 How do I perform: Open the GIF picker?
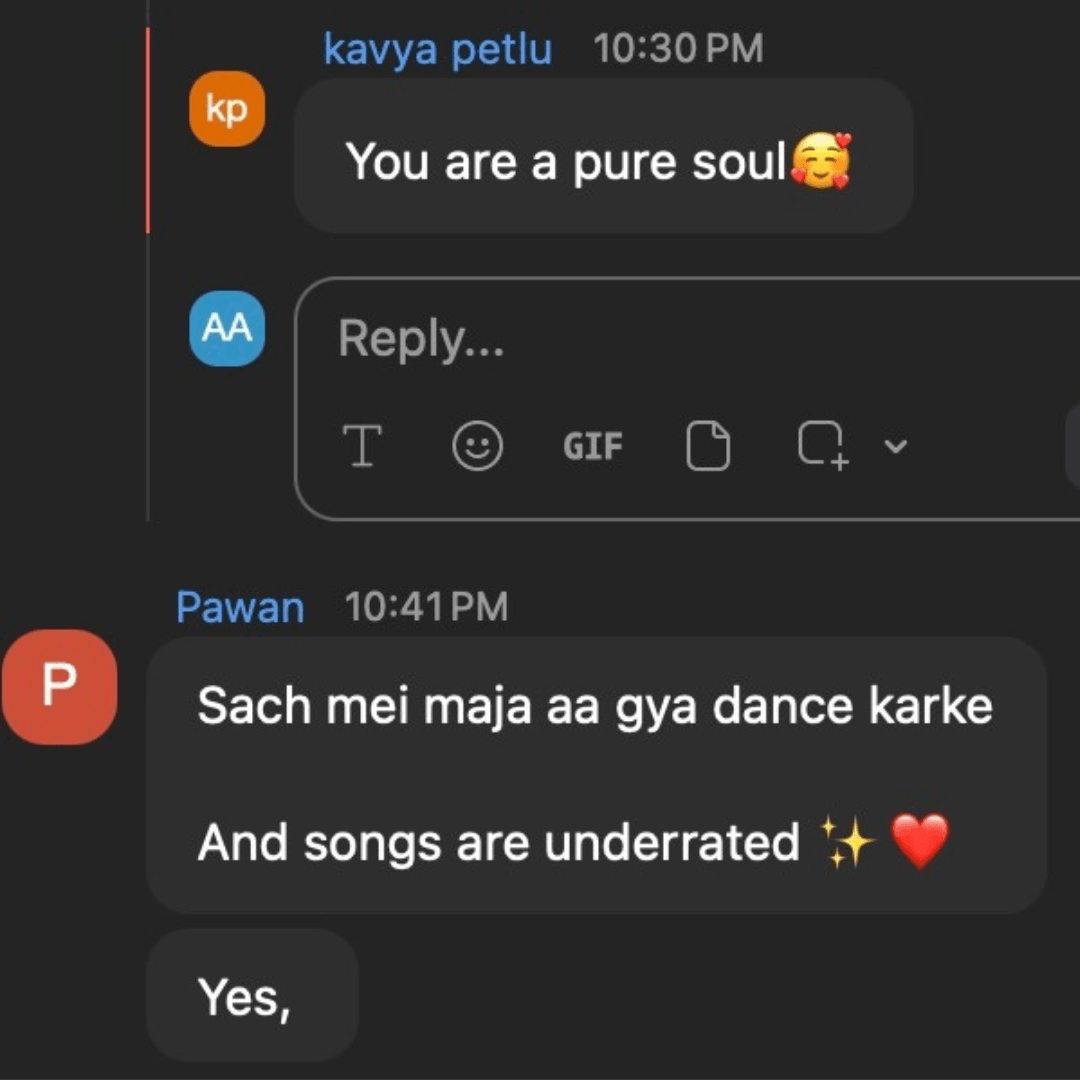593,446
